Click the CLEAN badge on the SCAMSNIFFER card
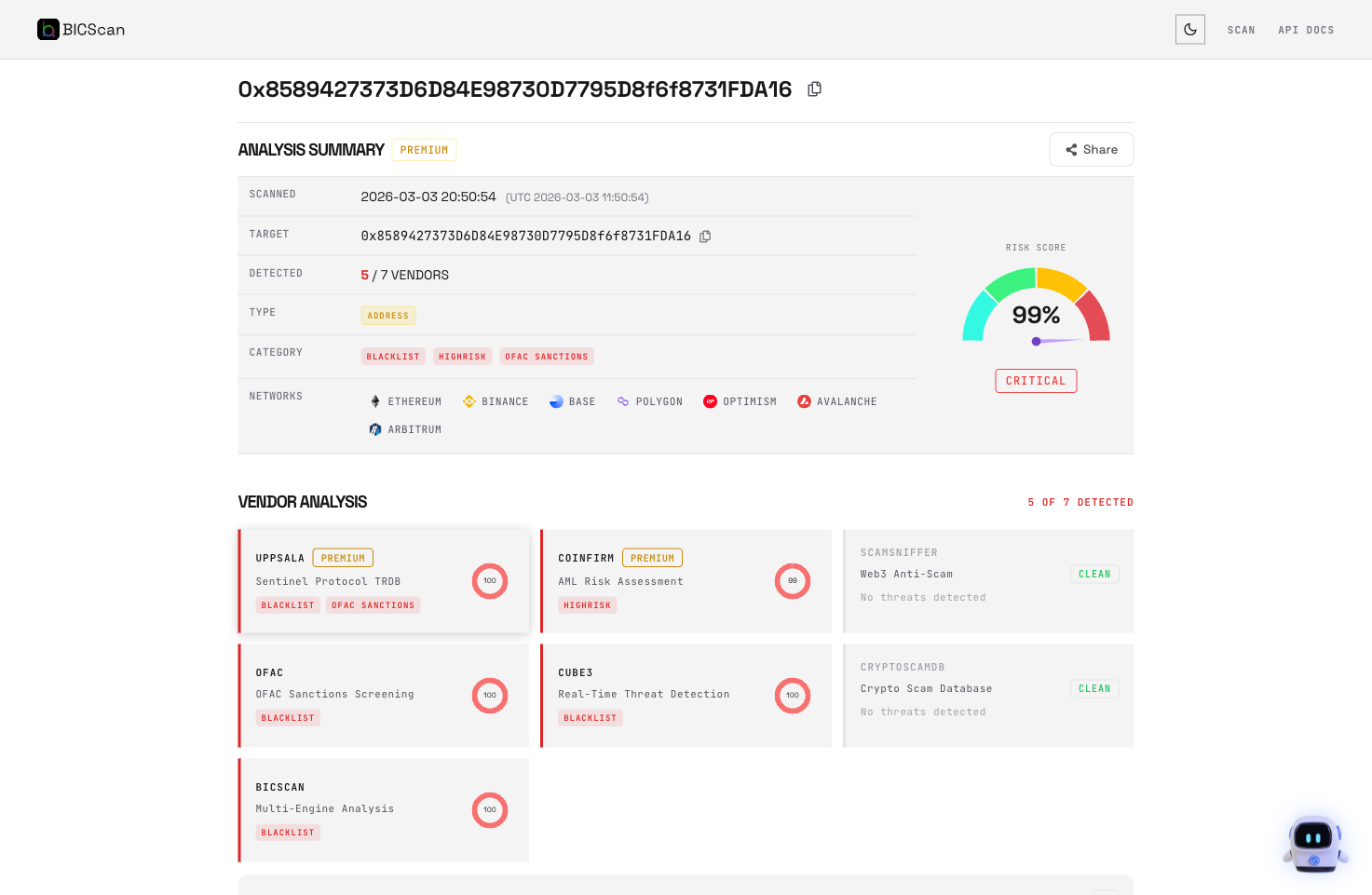 [x=1094, y=574]
